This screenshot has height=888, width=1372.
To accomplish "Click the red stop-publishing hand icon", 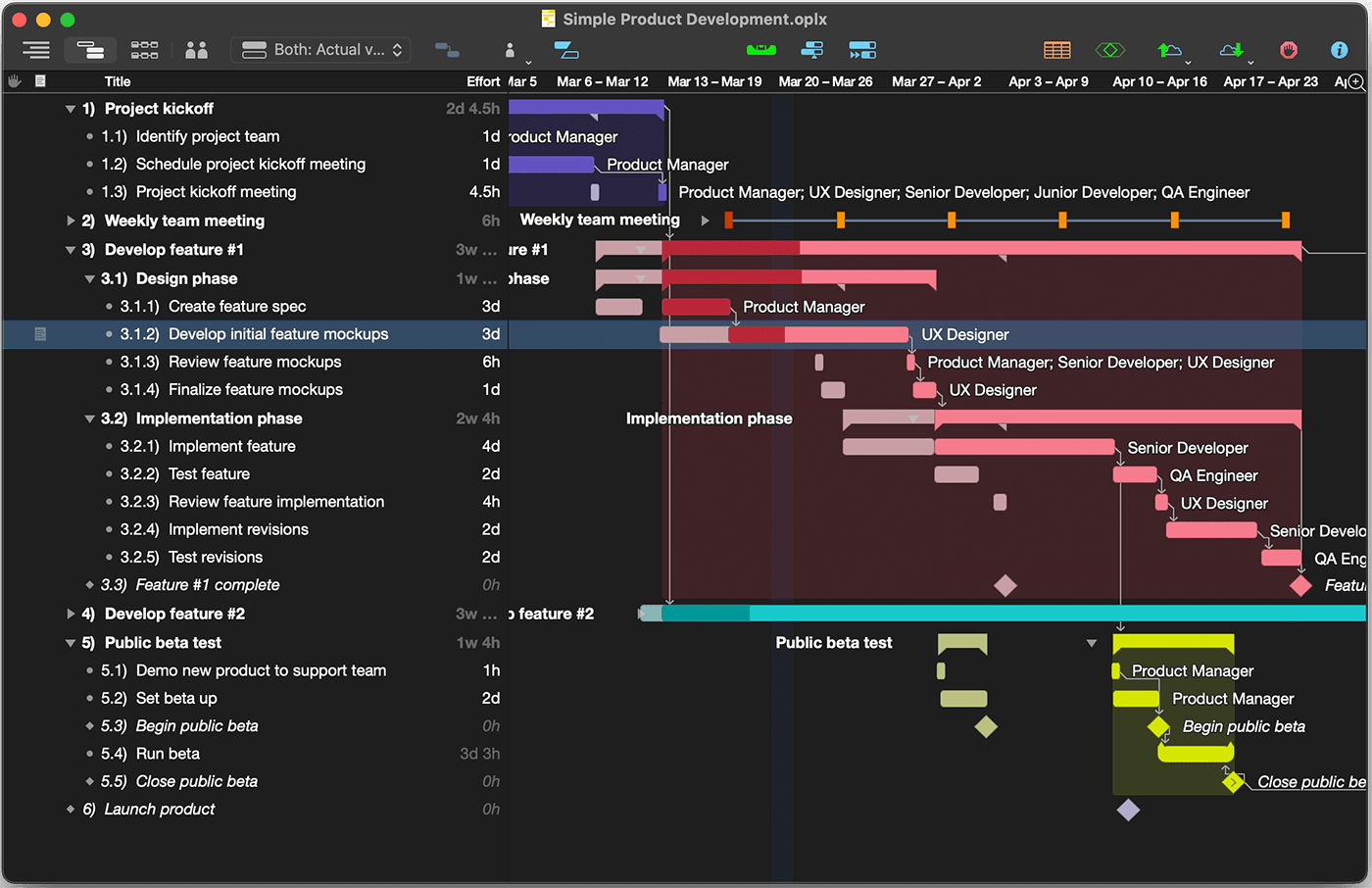I will click(x=1289, y=48).
